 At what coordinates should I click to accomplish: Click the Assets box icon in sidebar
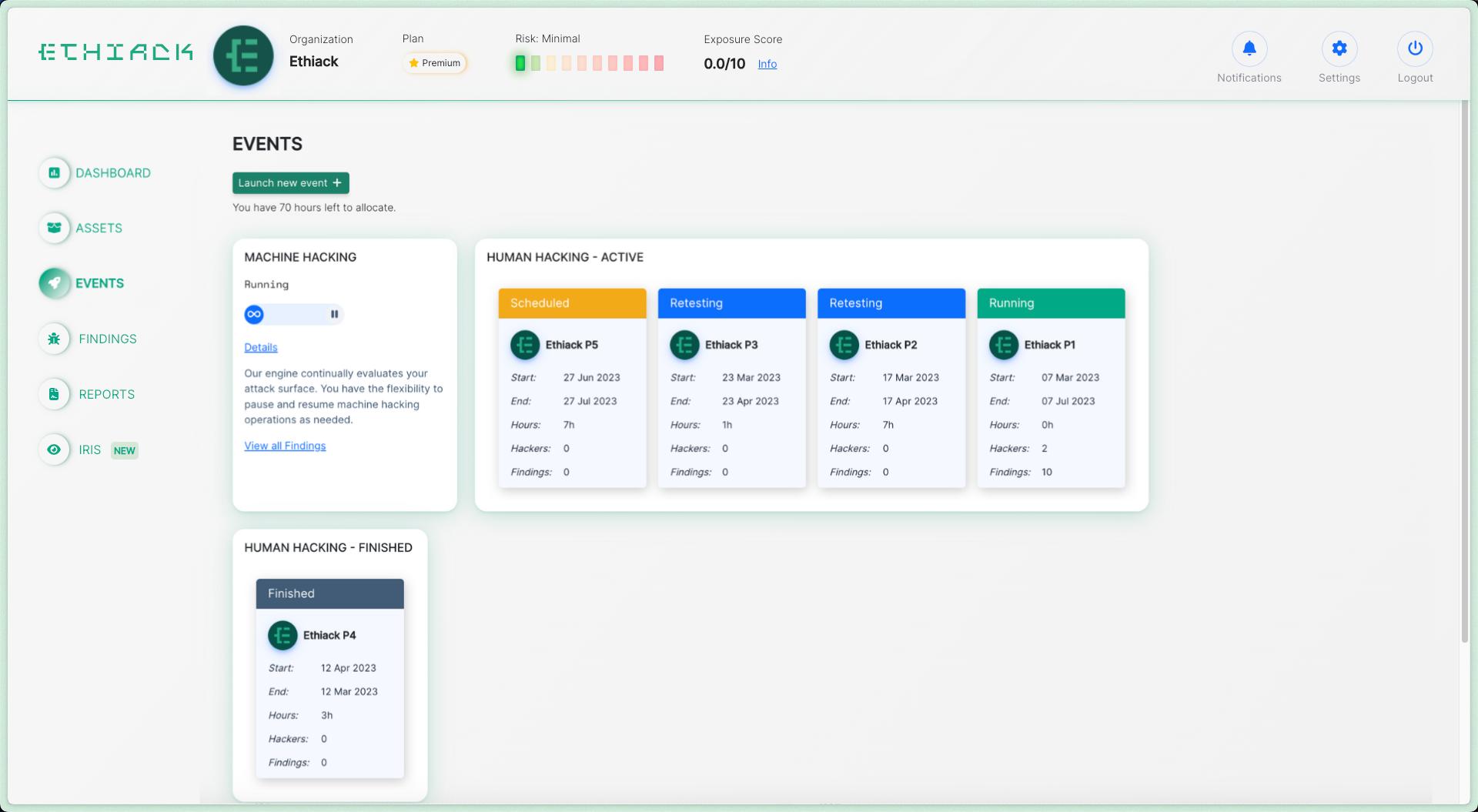[54, 228]
